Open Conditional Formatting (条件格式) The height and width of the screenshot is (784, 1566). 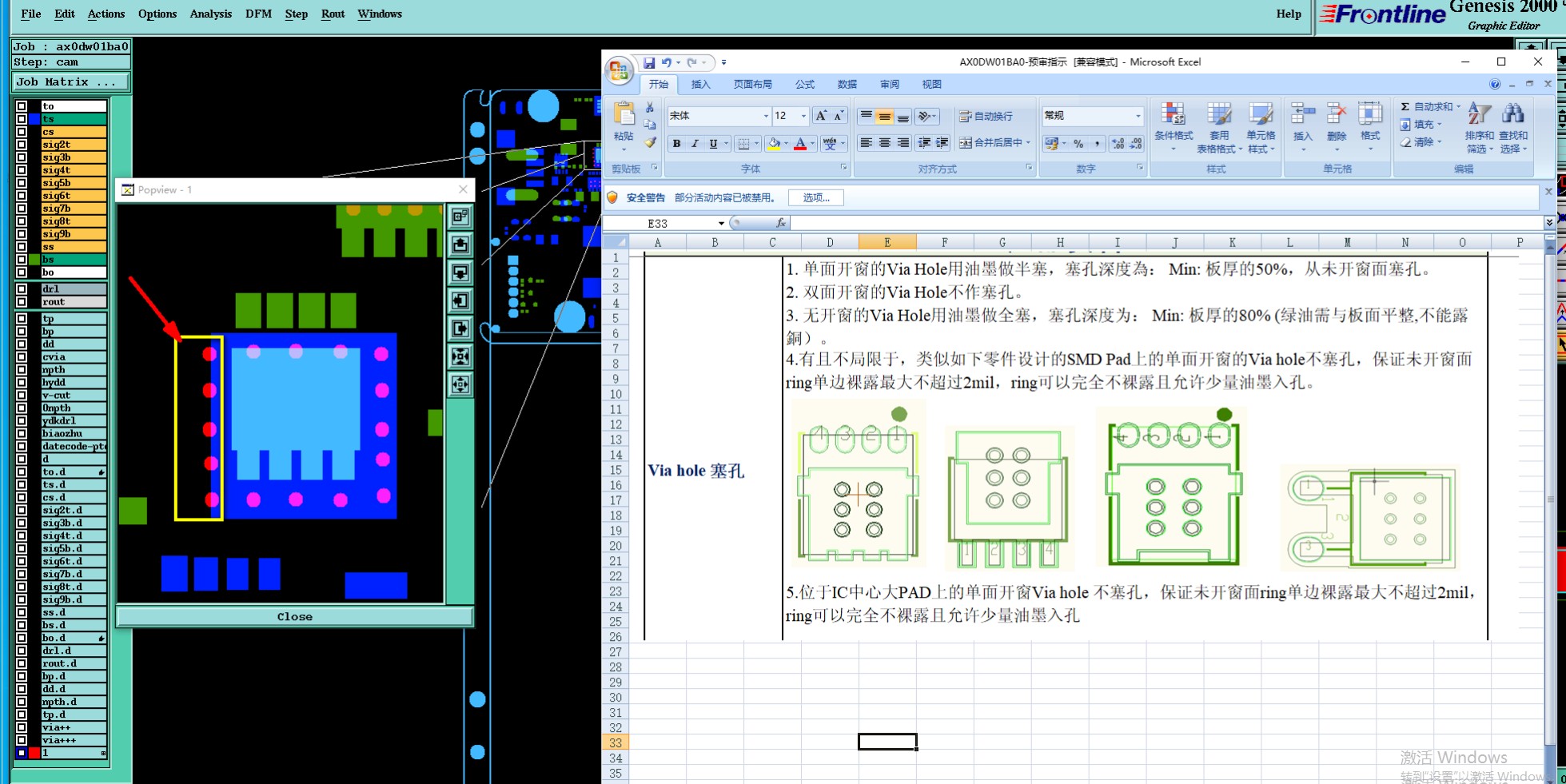(x=1174, y=127)
